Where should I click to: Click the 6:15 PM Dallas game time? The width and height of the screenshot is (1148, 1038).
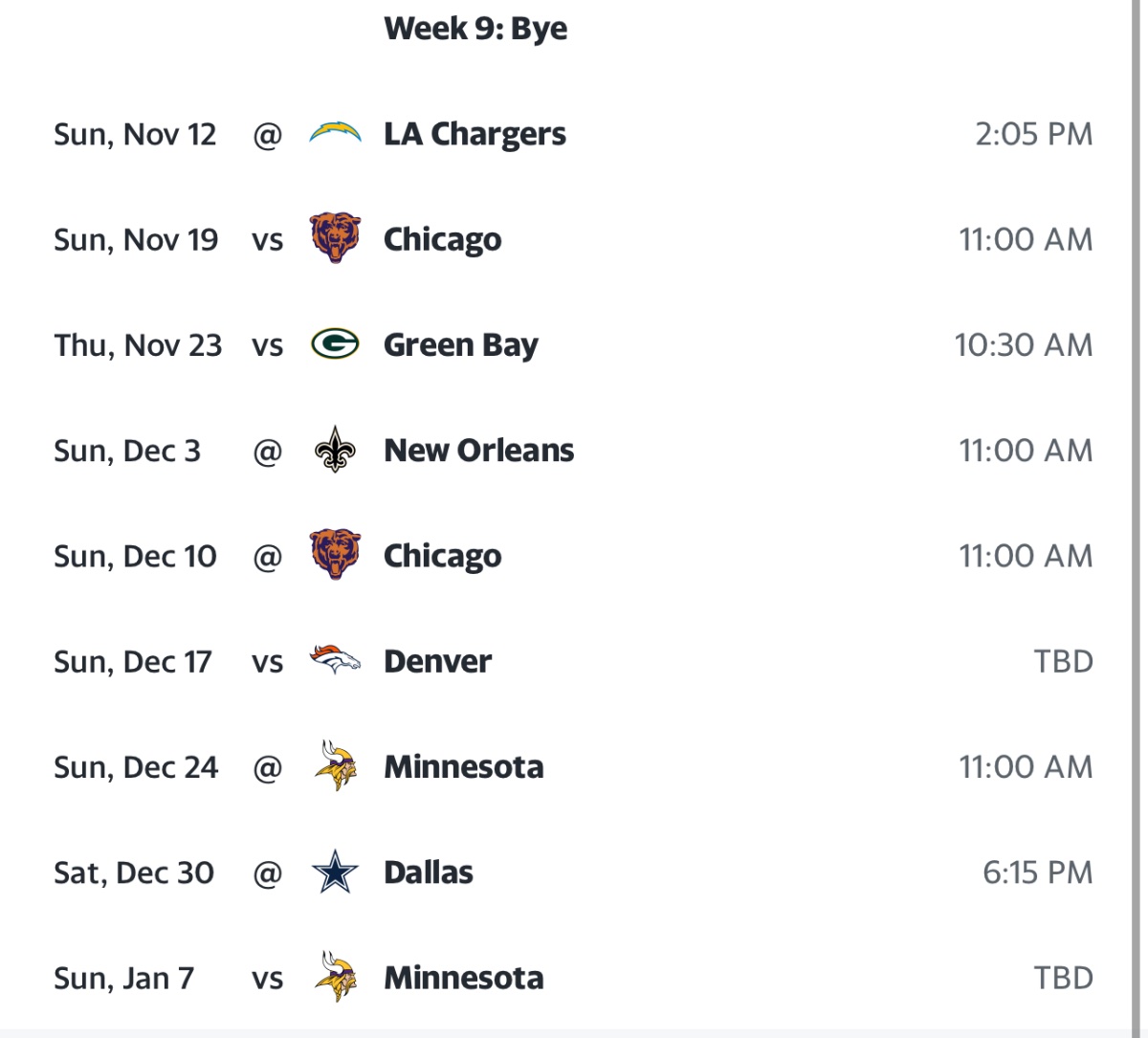pos(1037,872)
